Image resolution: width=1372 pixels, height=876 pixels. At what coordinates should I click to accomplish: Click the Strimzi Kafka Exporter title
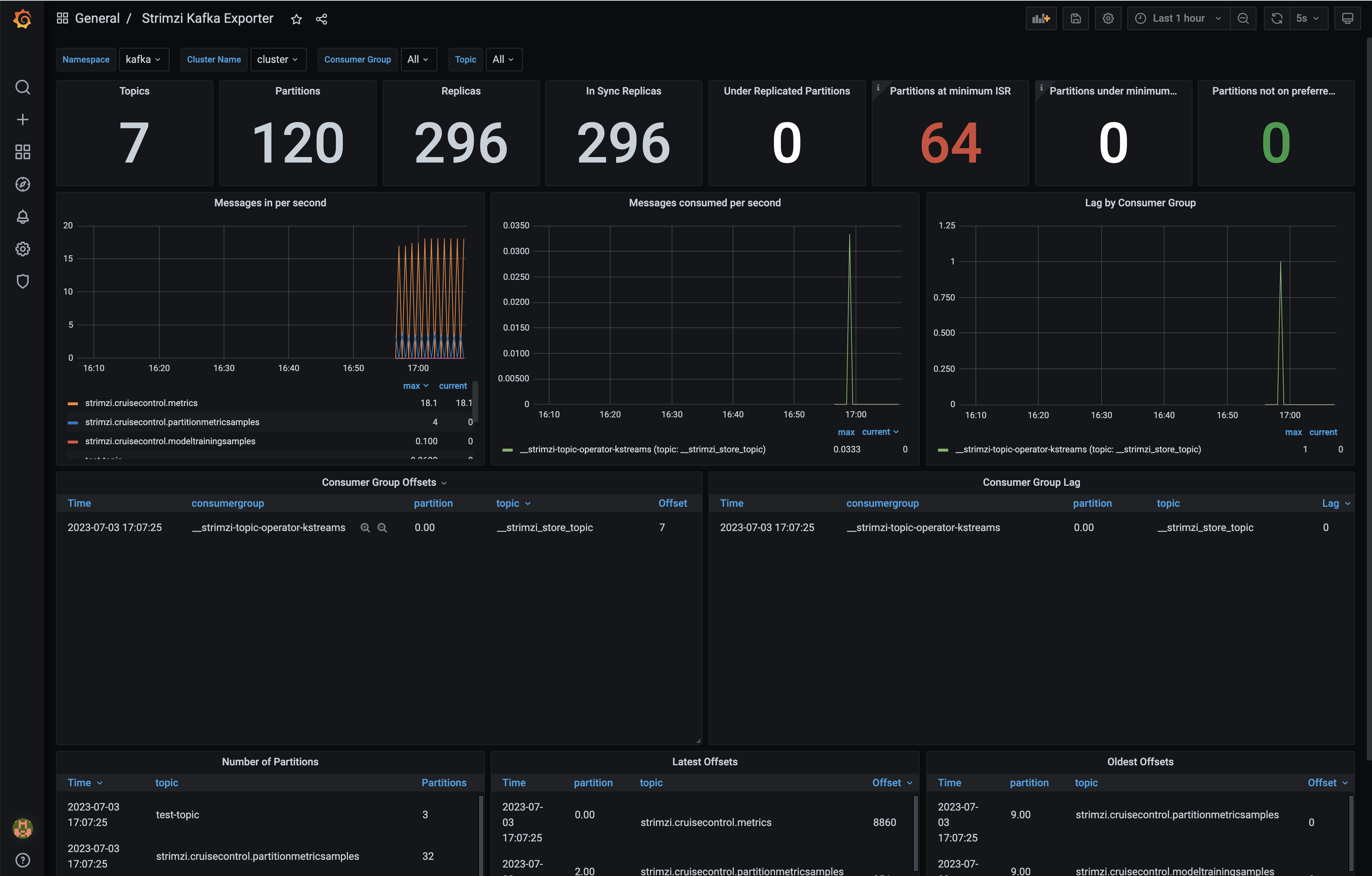[x=207, y=18]
